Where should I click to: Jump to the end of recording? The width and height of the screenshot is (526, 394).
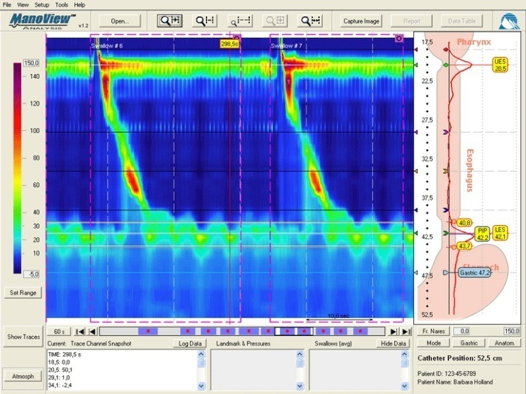[406, 332]
